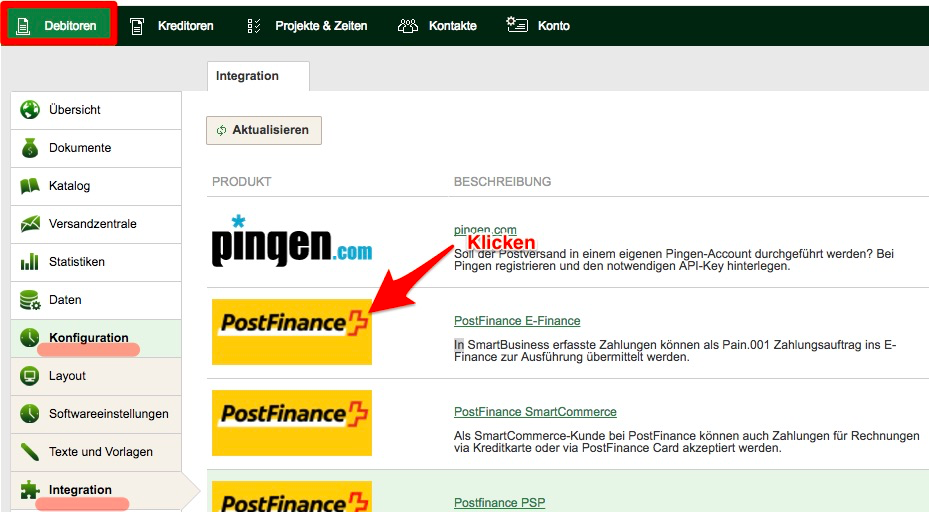This screenshot has width=929, height=512.
Task: Click the Texte und Vorlagen pencil icon
Action: pyautogui.click(x=30, y=452)
